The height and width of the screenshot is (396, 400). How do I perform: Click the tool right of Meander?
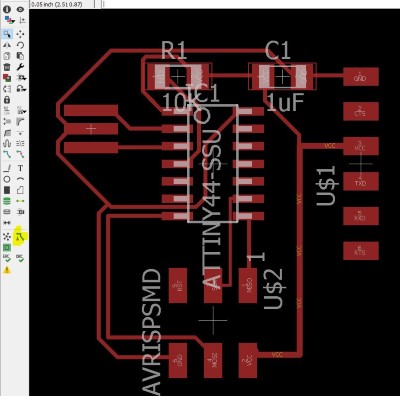pos(21,144)
